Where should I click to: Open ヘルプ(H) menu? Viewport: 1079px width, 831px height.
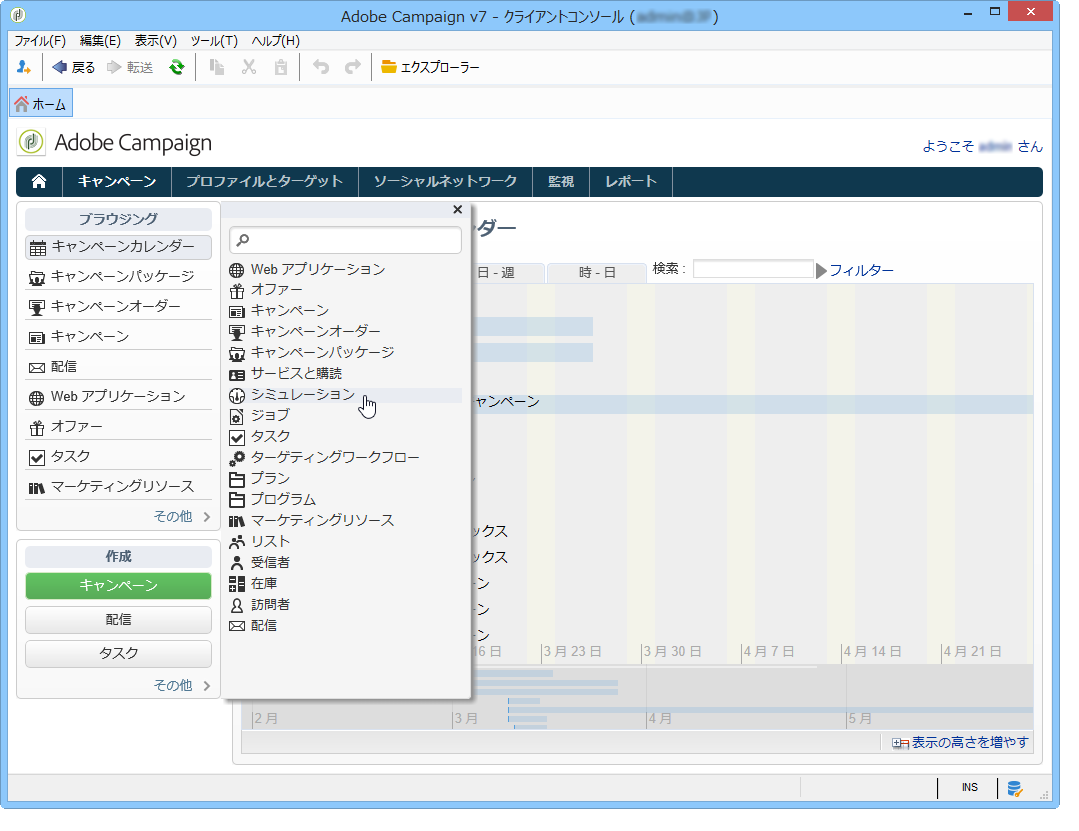(275, 41)
